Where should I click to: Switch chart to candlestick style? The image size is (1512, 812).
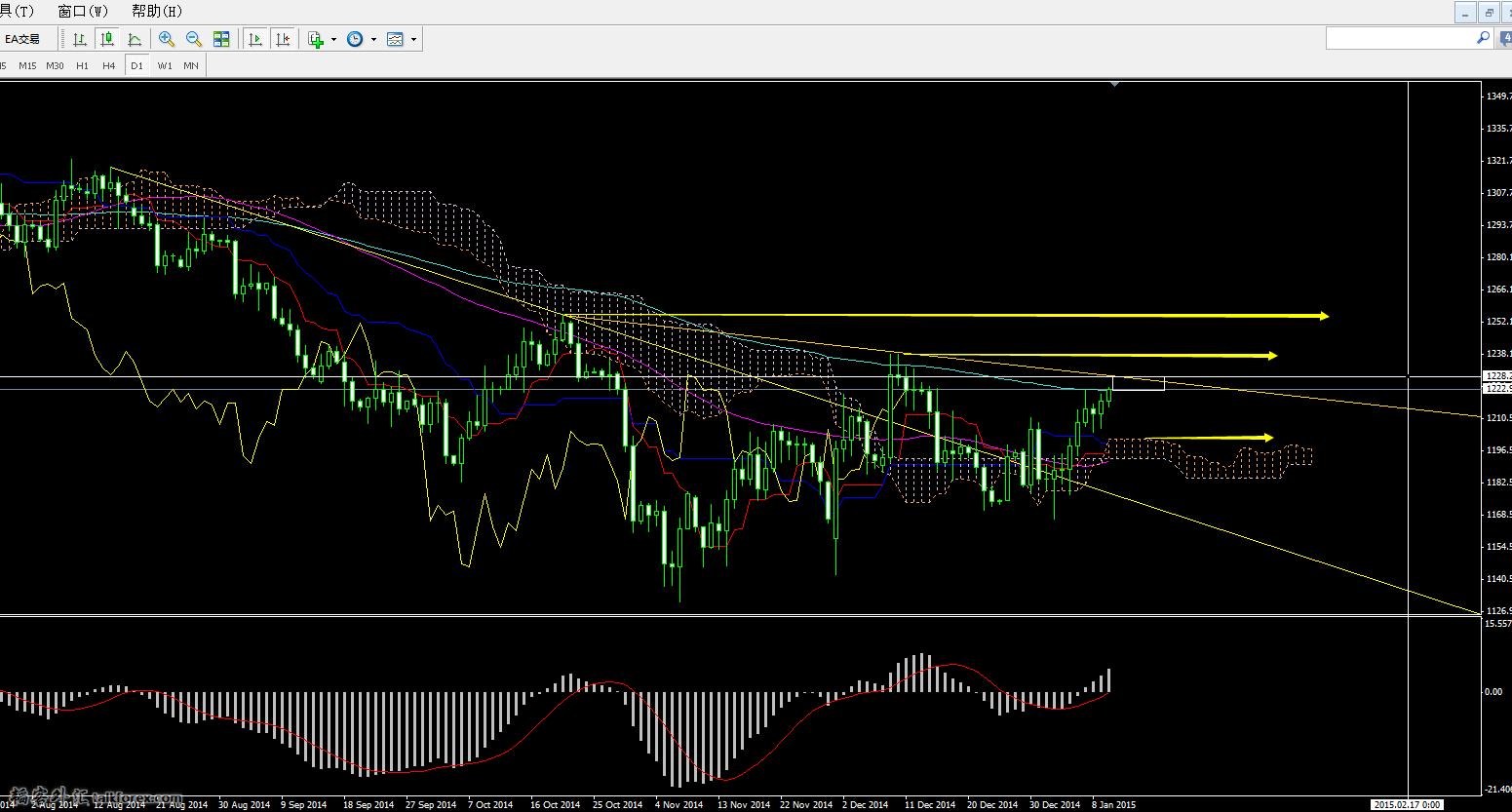pos(107,39)
